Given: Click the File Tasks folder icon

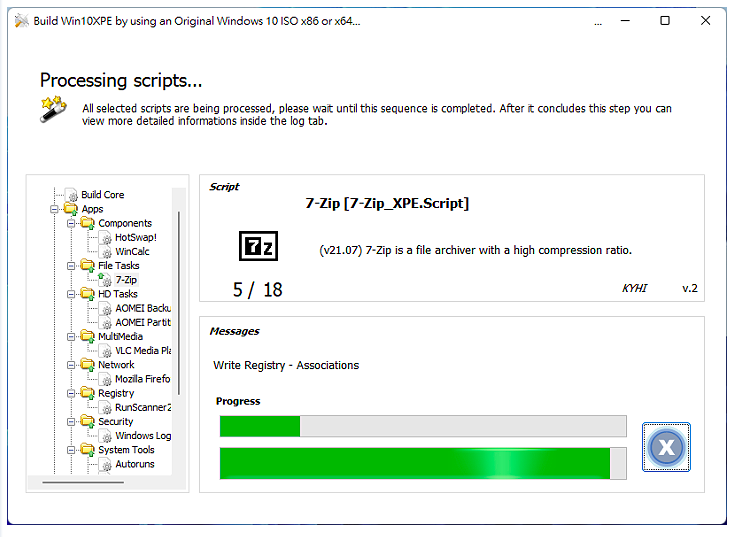Looking at the screenshot, I should coord(88,265).
